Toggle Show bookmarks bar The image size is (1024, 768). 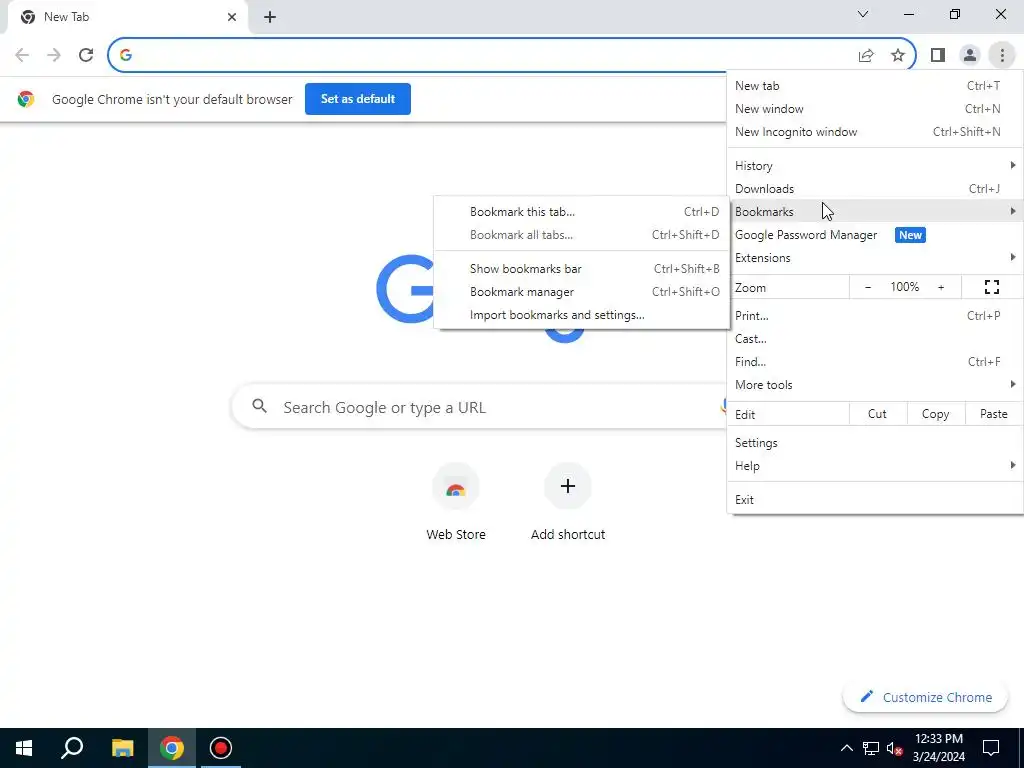pos(581,268)
